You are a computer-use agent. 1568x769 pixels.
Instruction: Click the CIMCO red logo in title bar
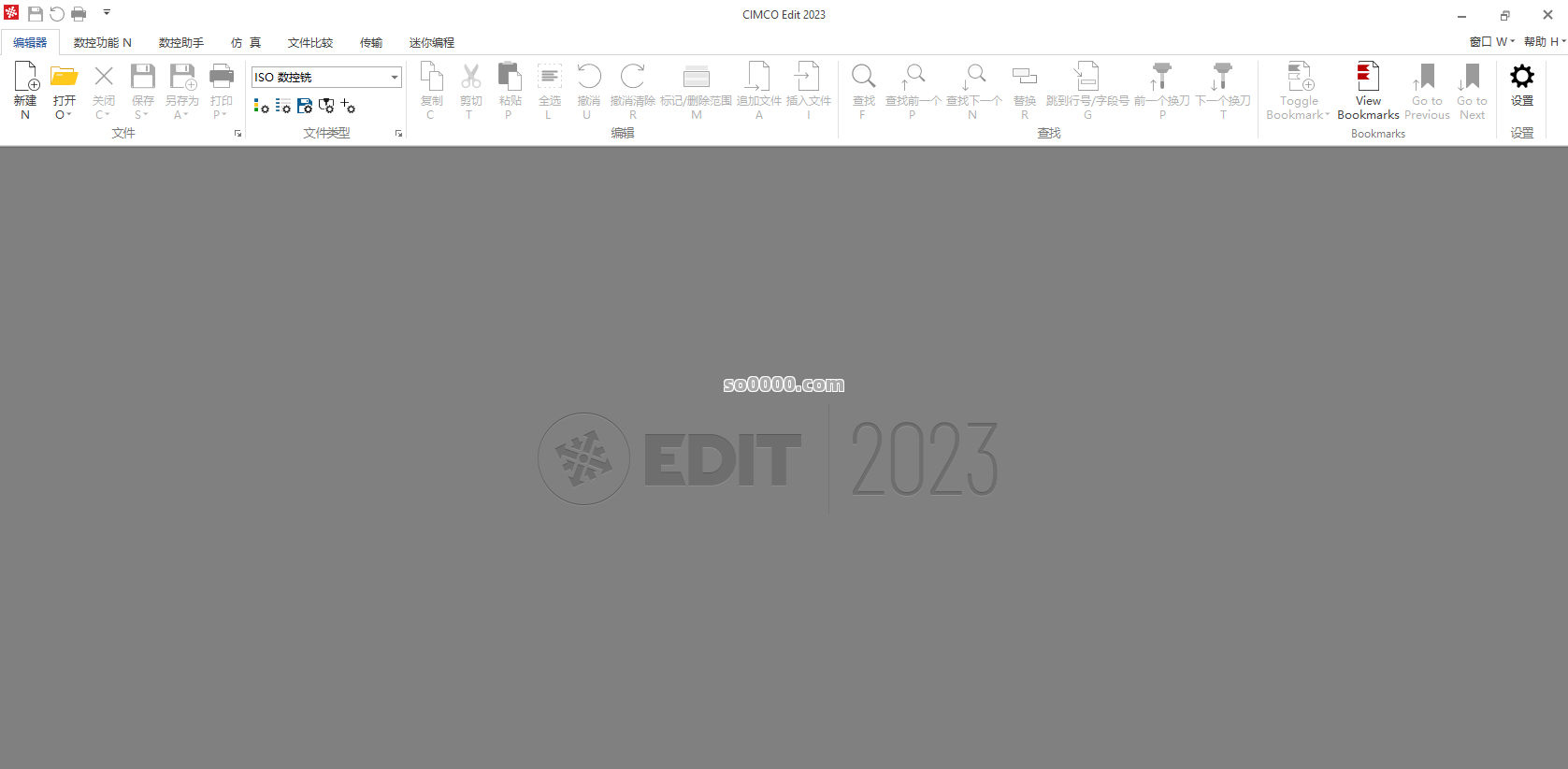coord(11,13)
